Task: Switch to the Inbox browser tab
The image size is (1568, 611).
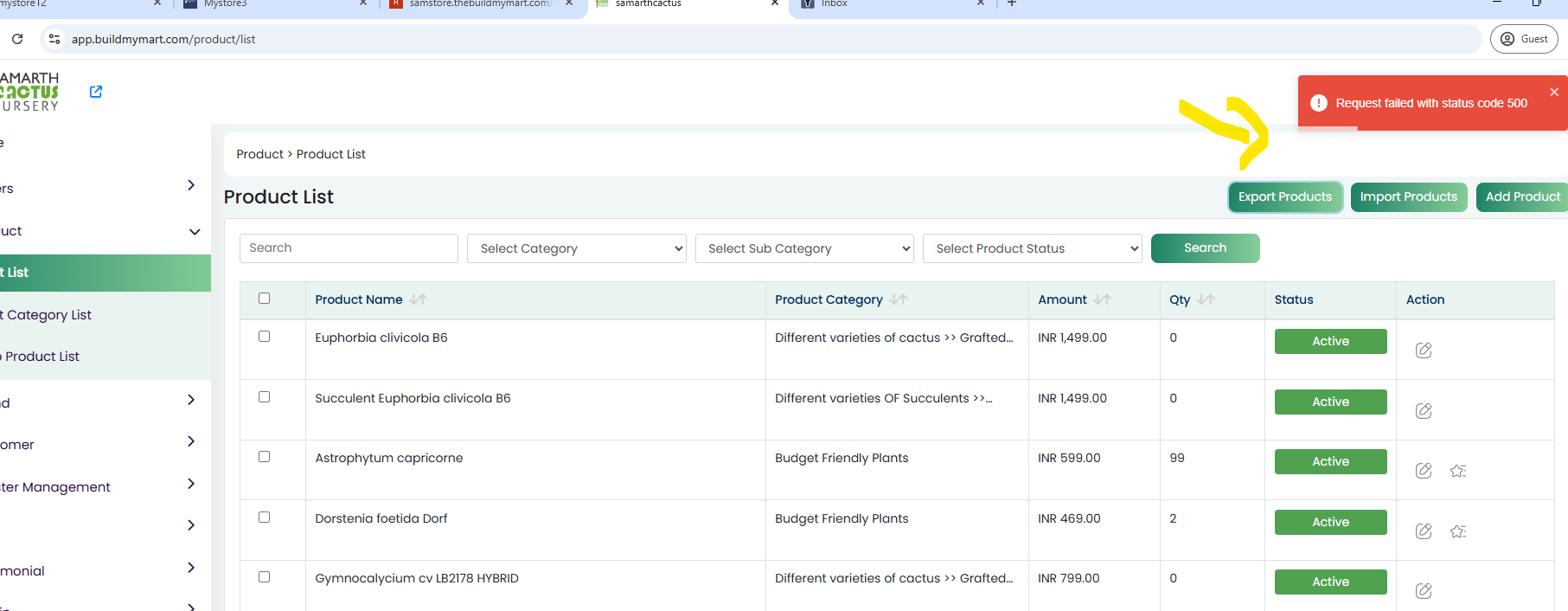Action: tap(889, 3)
